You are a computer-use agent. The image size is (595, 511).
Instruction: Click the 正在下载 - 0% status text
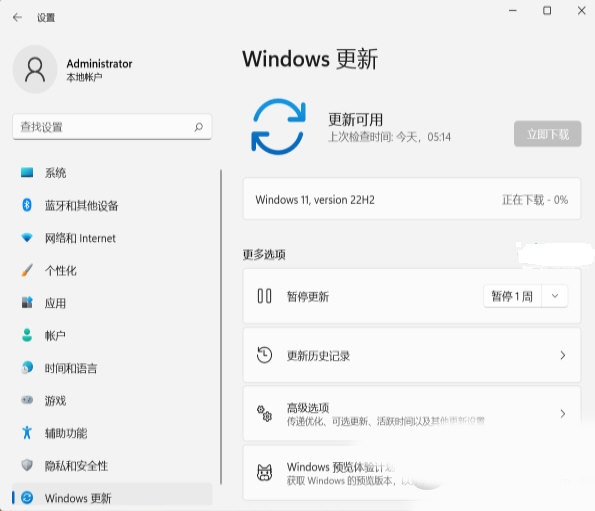pos(535,200)
